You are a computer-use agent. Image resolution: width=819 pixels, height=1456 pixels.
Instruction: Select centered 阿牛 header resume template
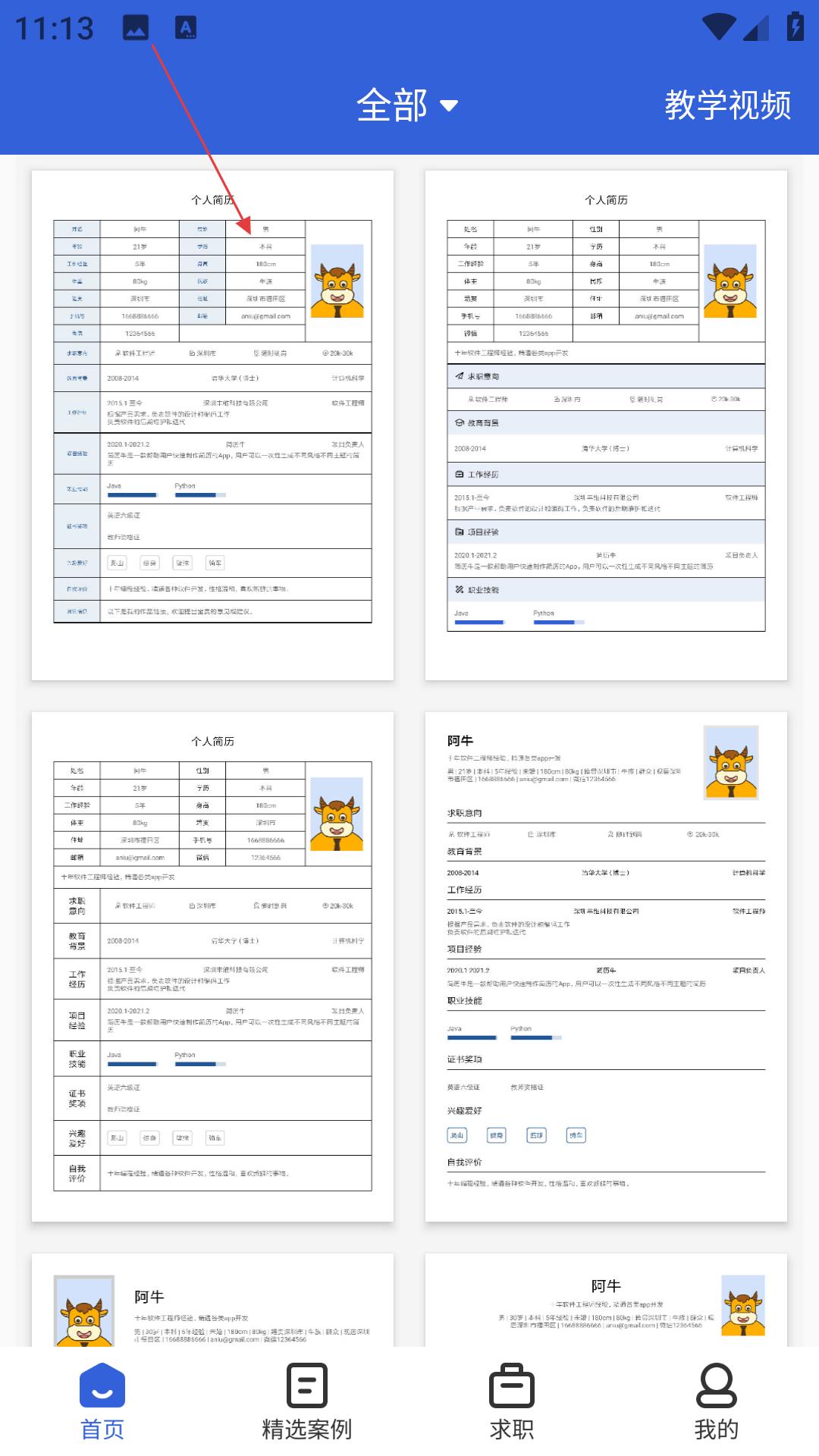click(606, 1301)
